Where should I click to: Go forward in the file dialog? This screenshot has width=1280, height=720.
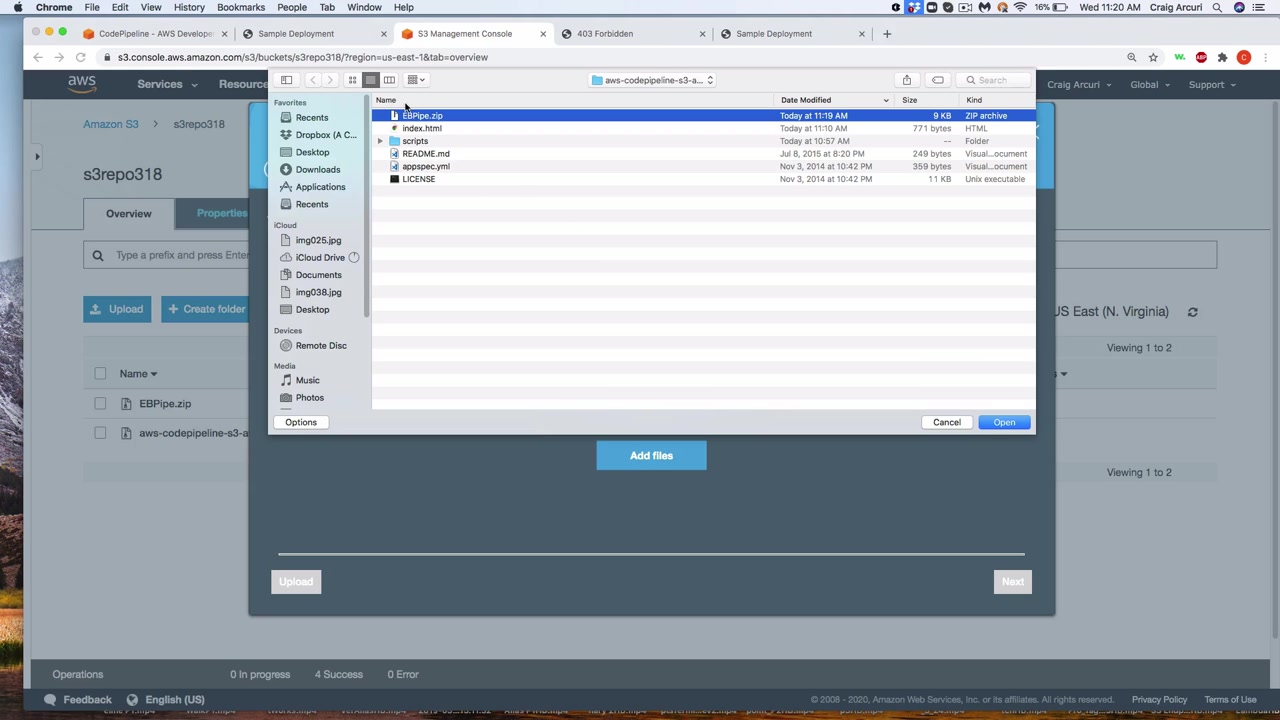[330, 80]
